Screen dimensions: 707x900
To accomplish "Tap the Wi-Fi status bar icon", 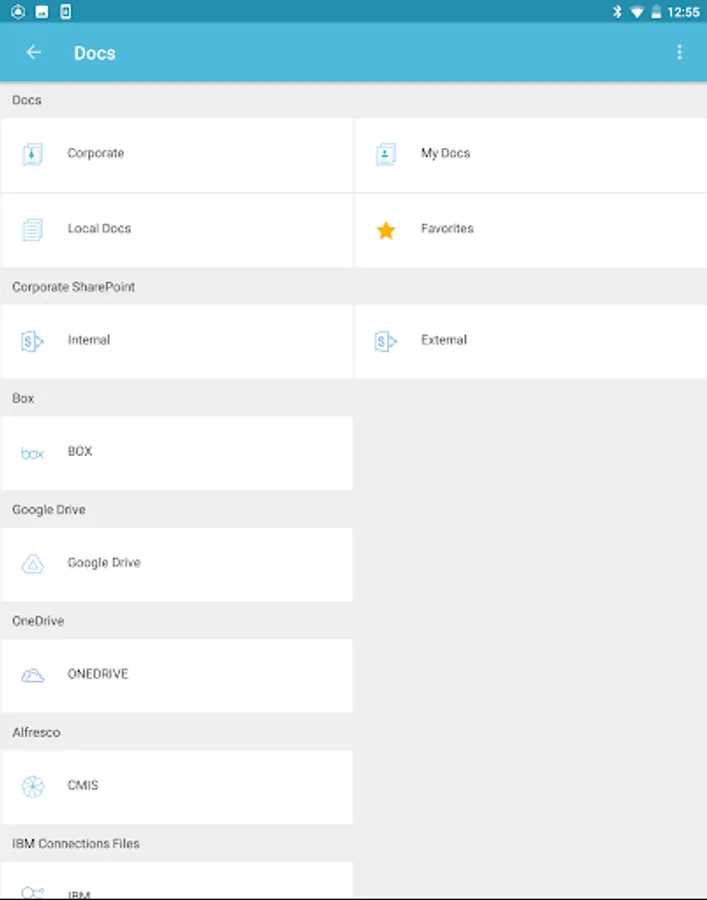I will (636, 12).
